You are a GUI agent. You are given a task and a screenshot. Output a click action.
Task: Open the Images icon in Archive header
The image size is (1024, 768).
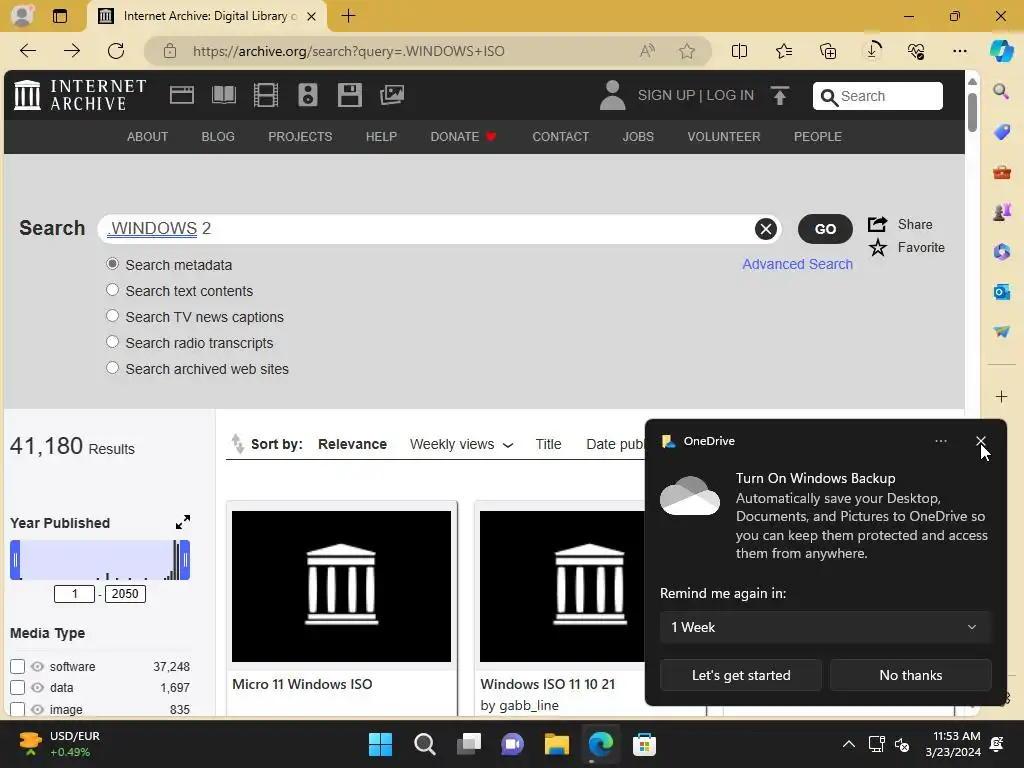click(x=392, y=95)
